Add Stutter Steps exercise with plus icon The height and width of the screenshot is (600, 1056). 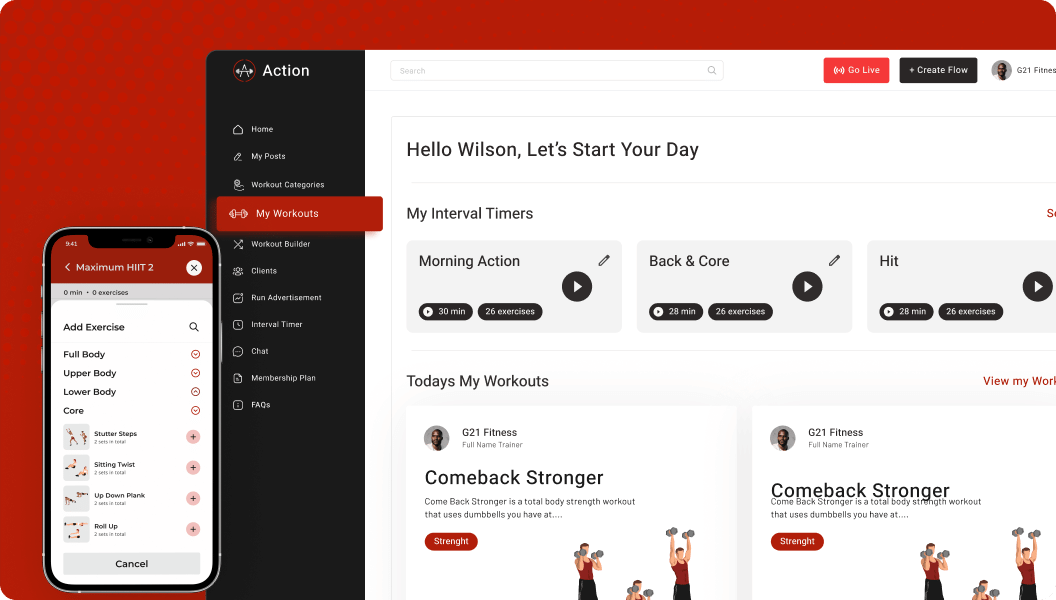pos(193,437)
